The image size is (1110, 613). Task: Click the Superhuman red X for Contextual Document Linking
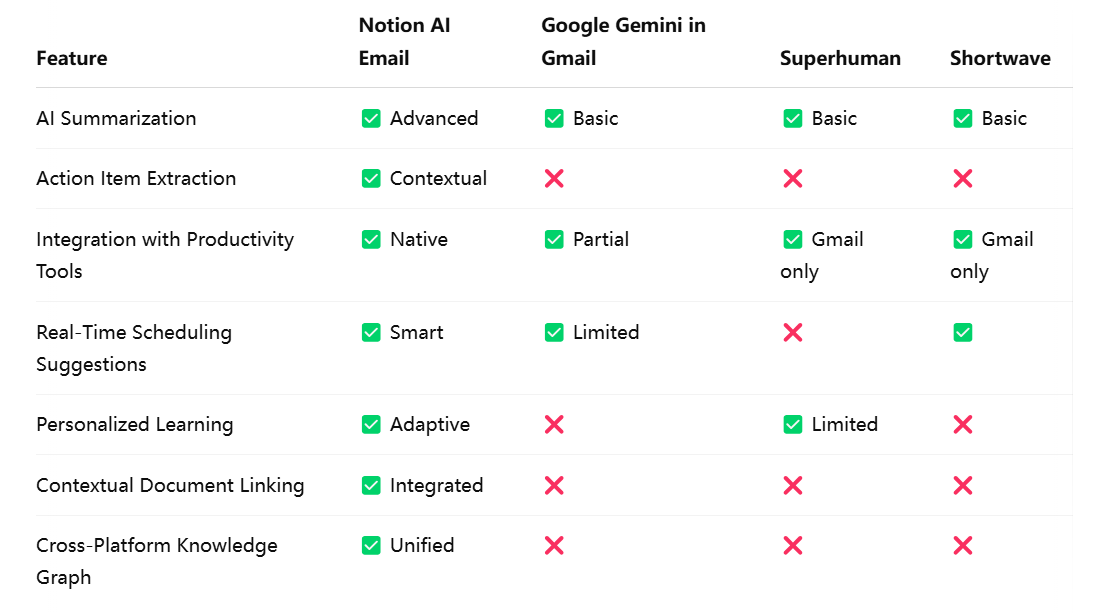click(793, 486)
